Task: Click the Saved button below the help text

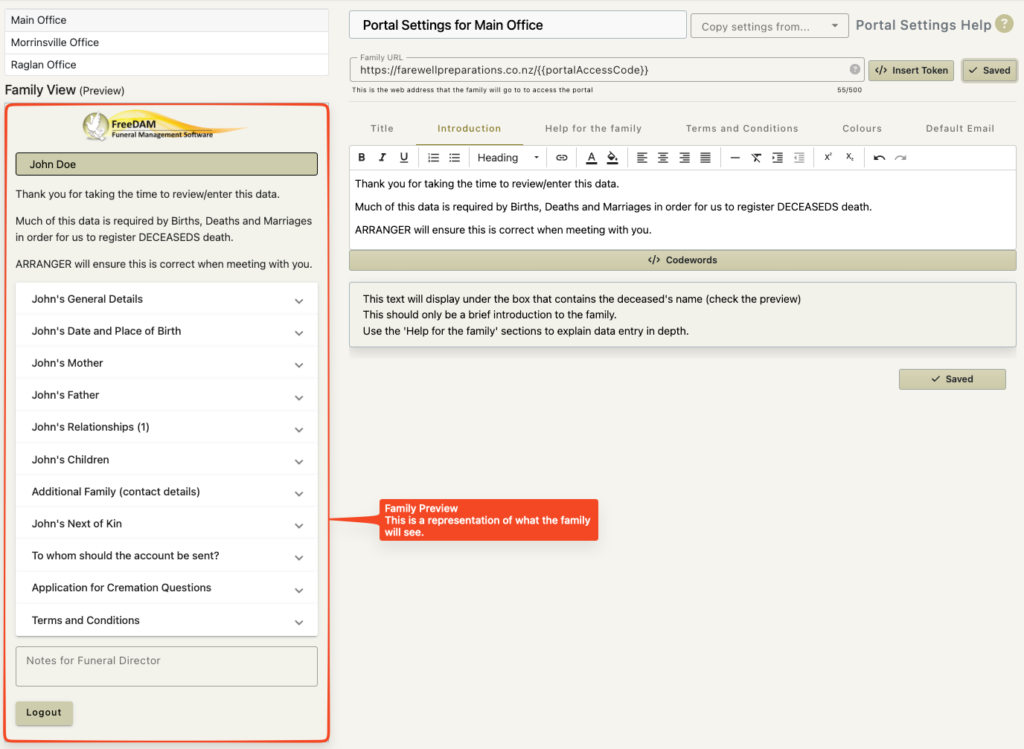Action: [x=952, y=379]
